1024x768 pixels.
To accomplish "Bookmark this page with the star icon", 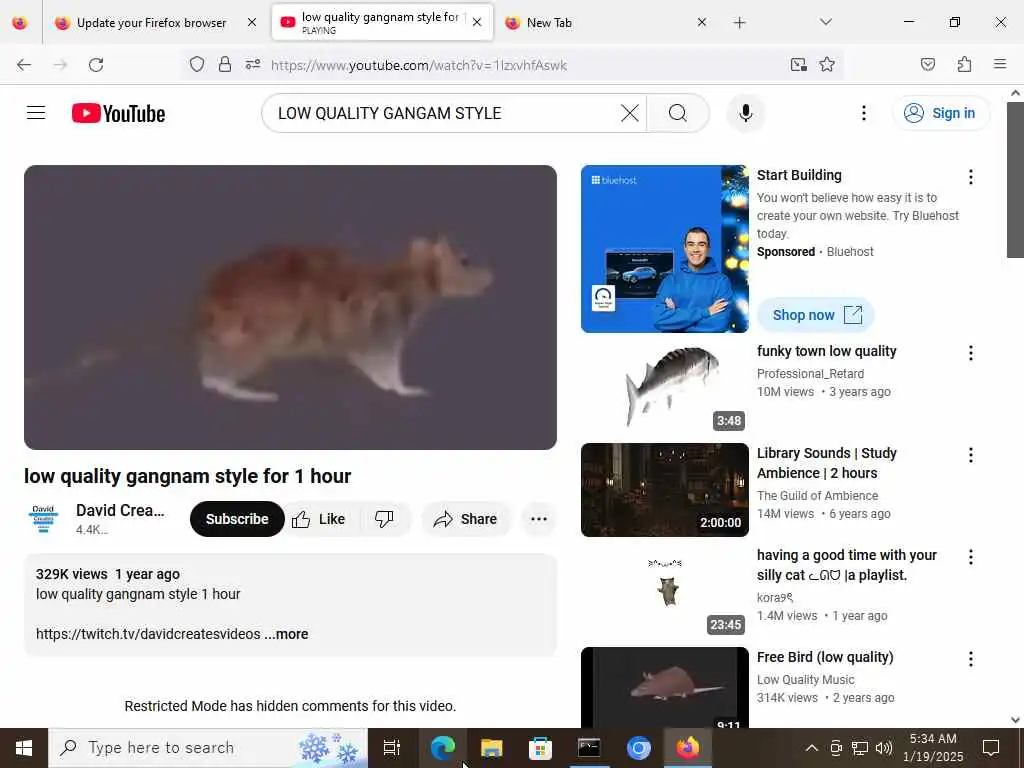I will pyautogui.click(x=827, y=64).
